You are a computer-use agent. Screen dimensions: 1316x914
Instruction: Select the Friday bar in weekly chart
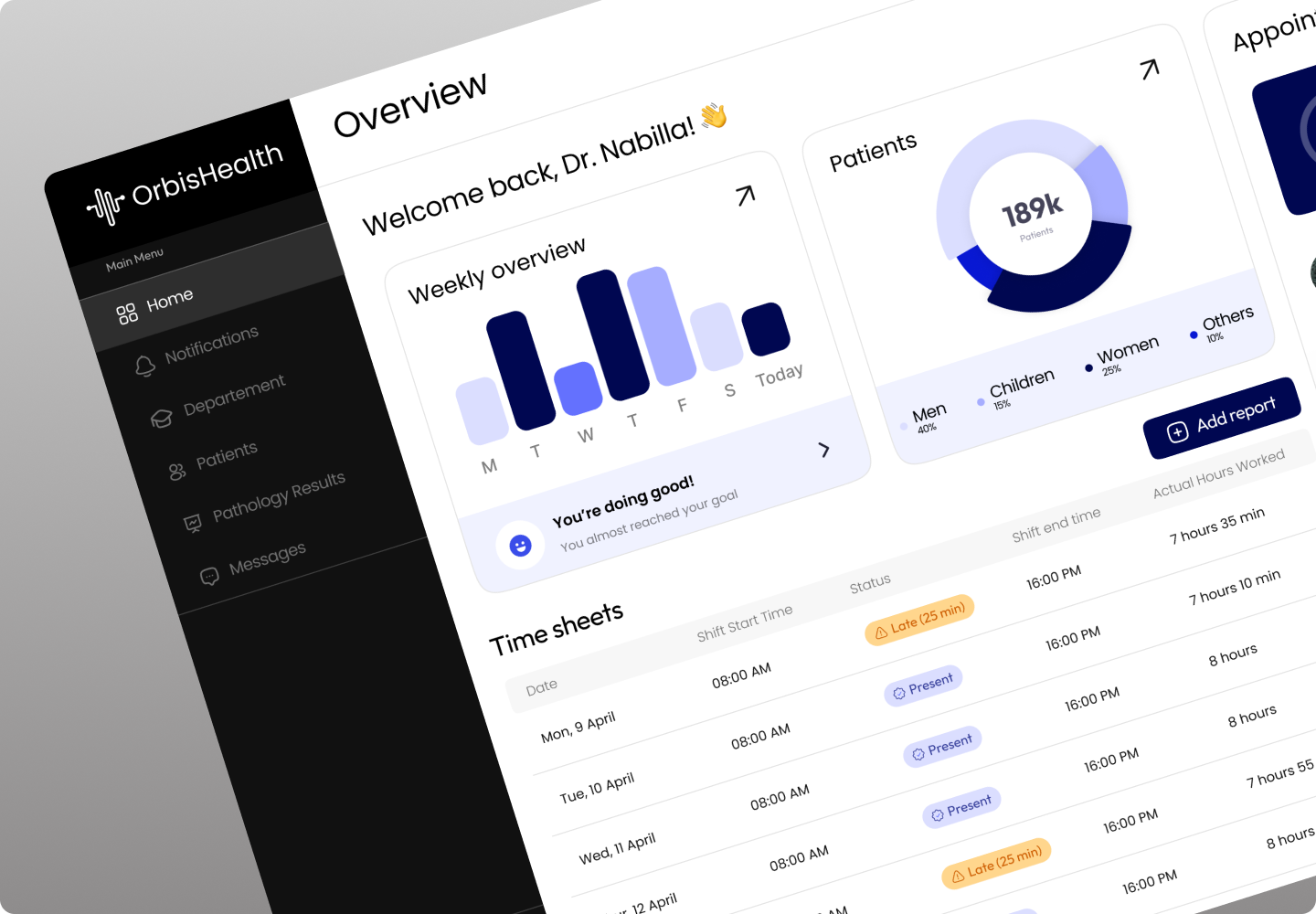(x=662, y=325)
